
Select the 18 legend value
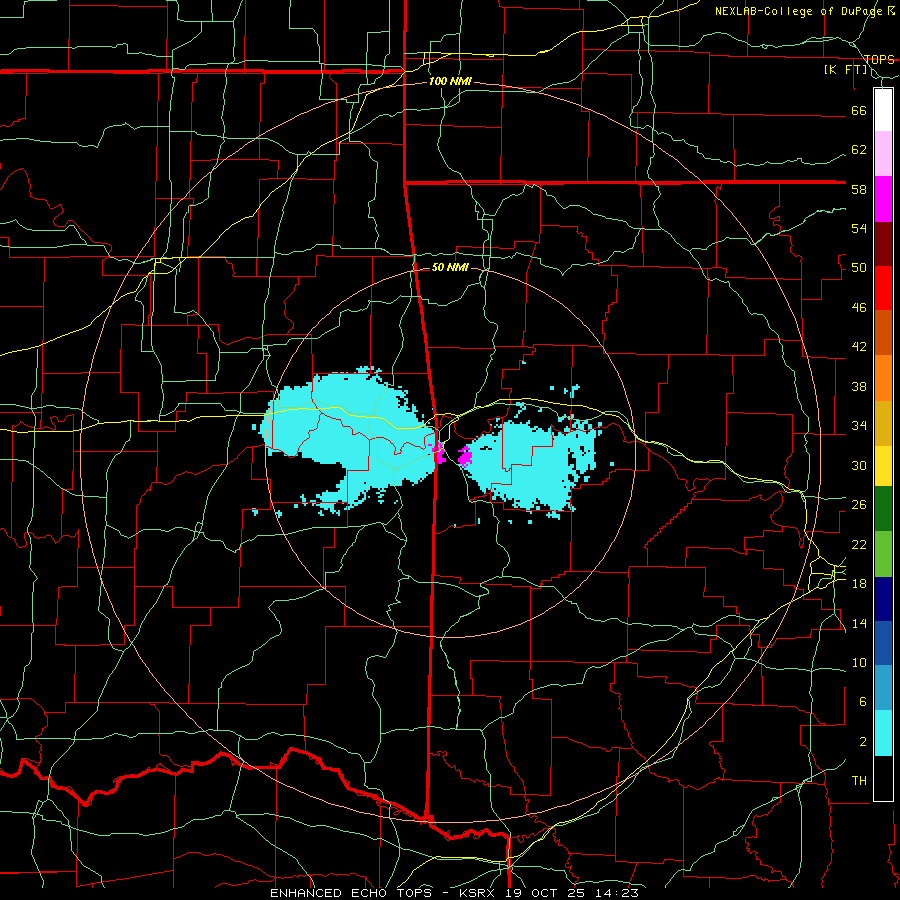[859, 583]
